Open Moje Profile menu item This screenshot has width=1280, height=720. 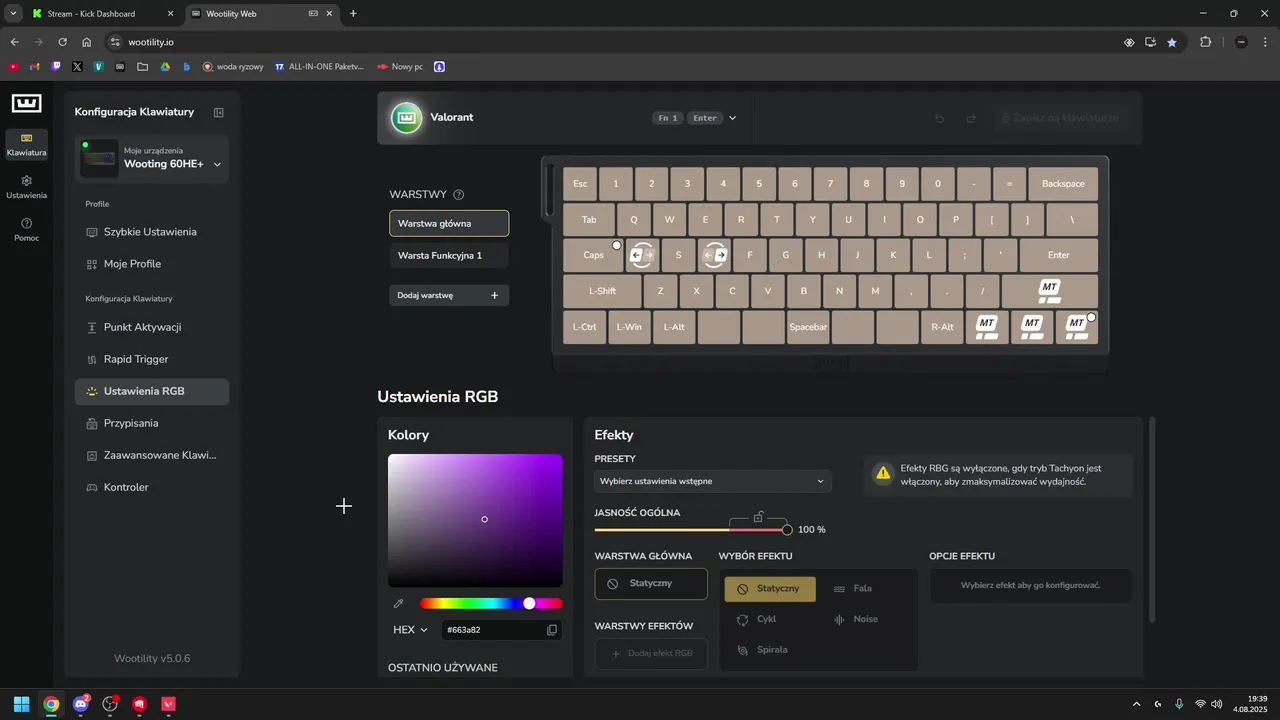152,264
